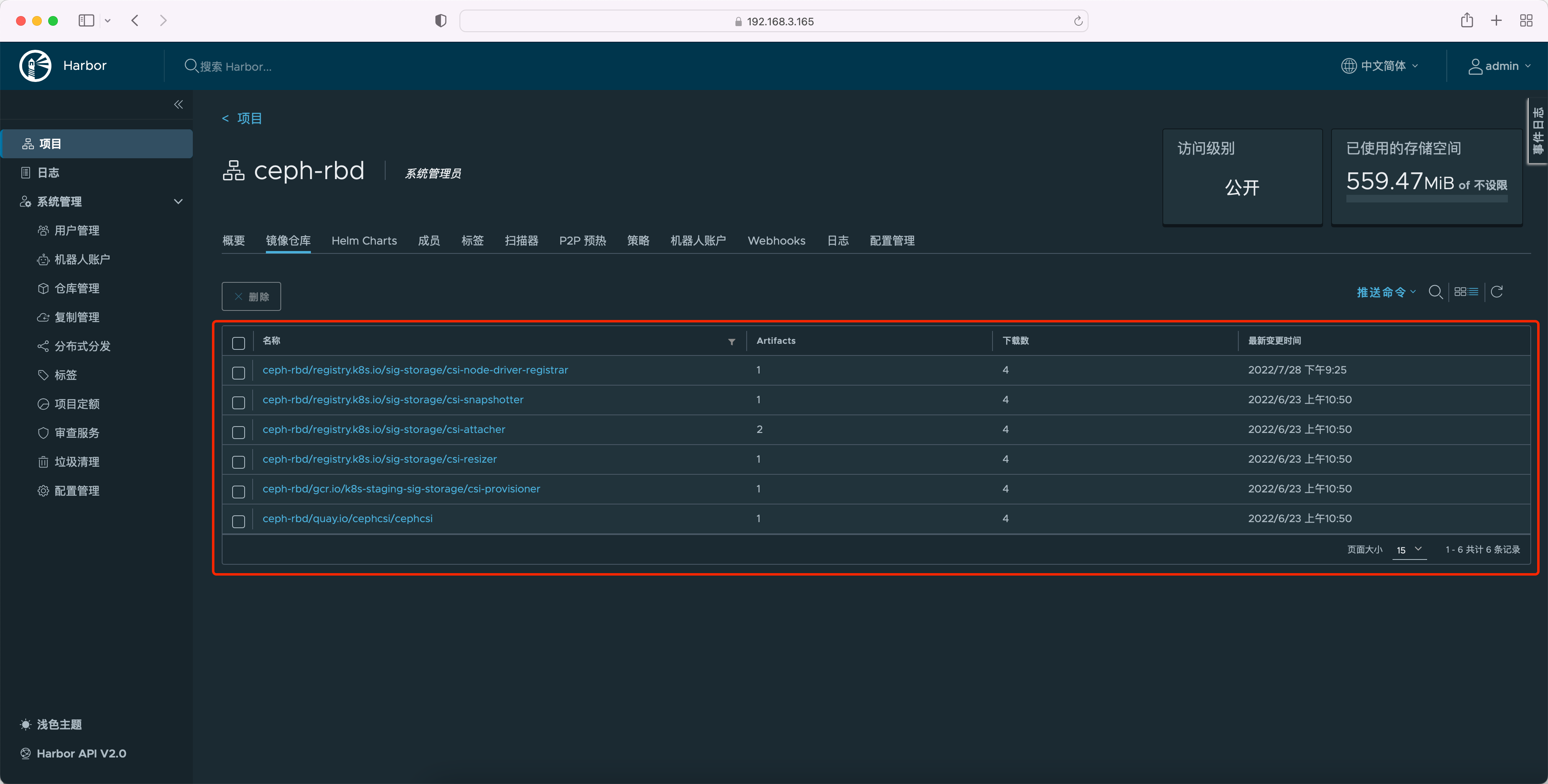Switch to the 概要 tab
This screenshot has height=784, width=1548.
[234, 240]
